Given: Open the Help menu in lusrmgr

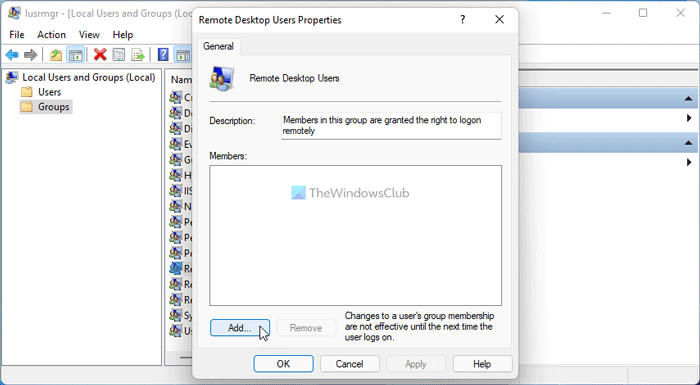Looking at the screenshot, I should click(x=122, y=34).
